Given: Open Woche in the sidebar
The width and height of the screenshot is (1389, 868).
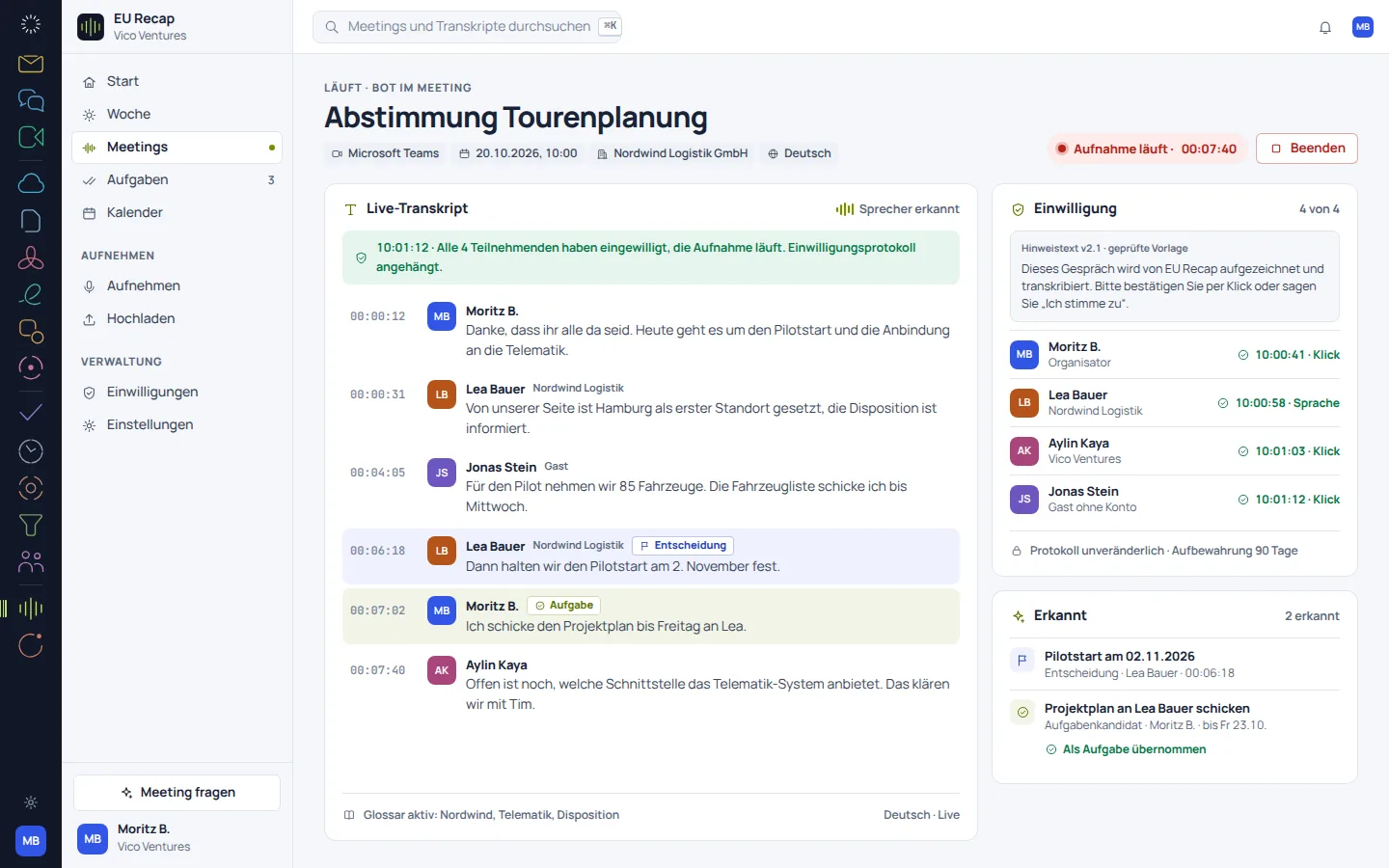Looking at the screenshot, I should pos(177,115).
